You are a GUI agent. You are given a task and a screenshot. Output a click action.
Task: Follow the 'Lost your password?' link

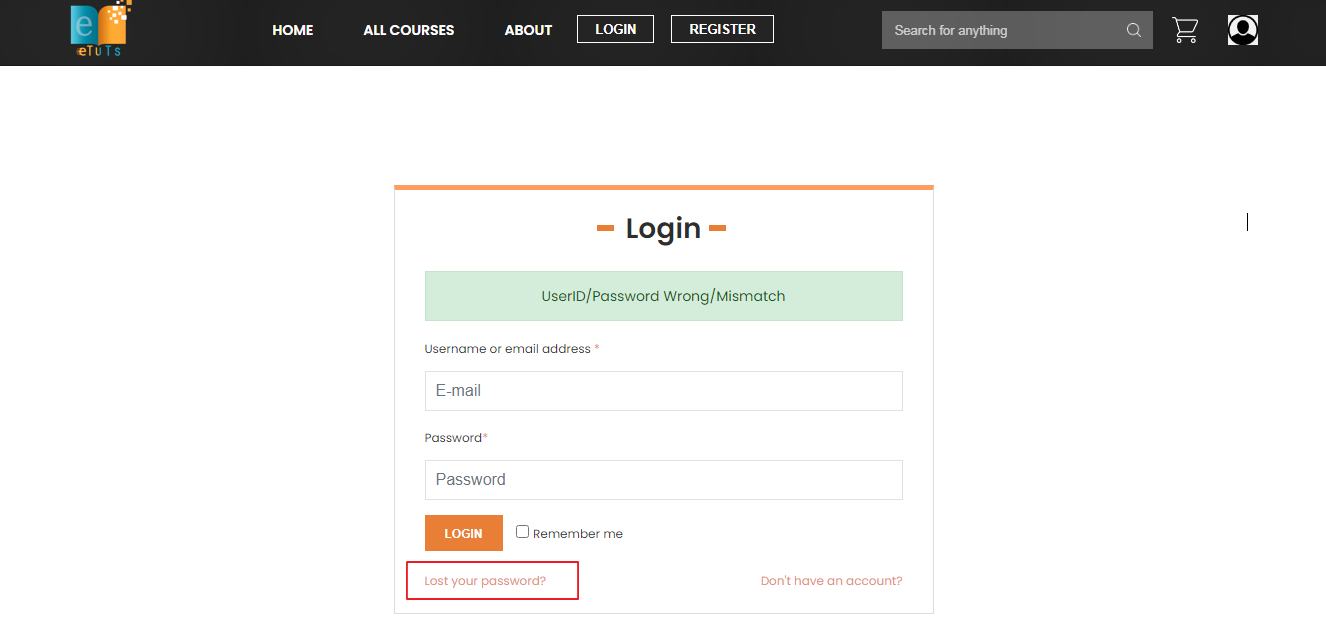(485, 581)
